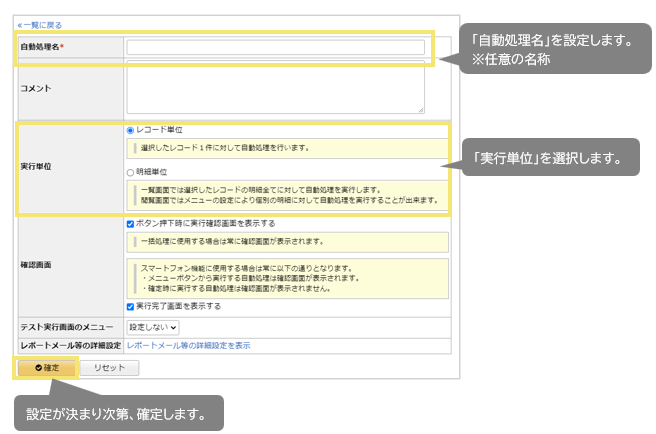Toggle ボタン押下時に実行確認画面を表示する checkbox
Screen dimensions: 656x434
pos(130,224)
